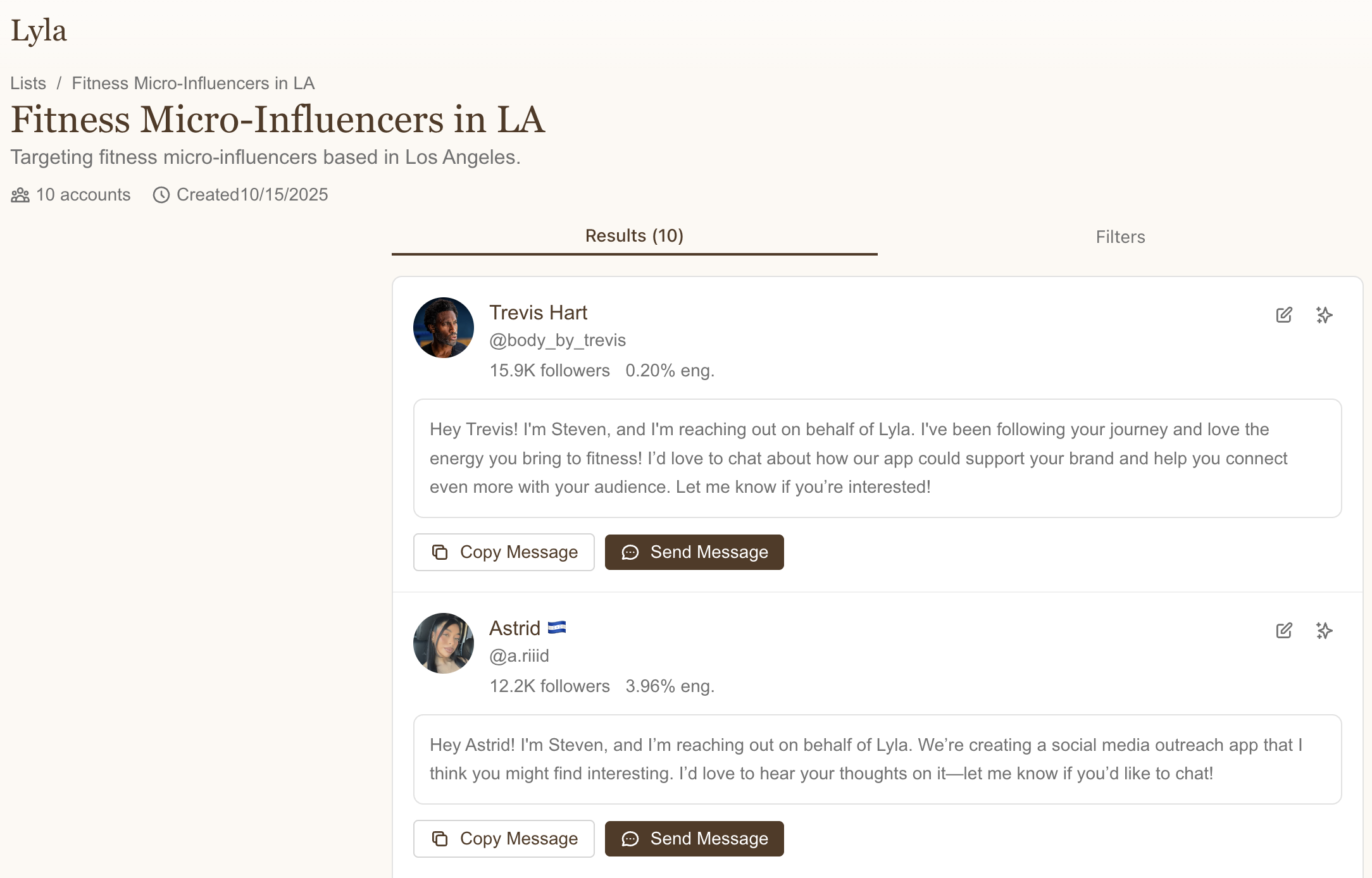The width and height of the screenshot is (1372, 878).
Task: Open Astrid's profile photo
Action: [444, 643]
